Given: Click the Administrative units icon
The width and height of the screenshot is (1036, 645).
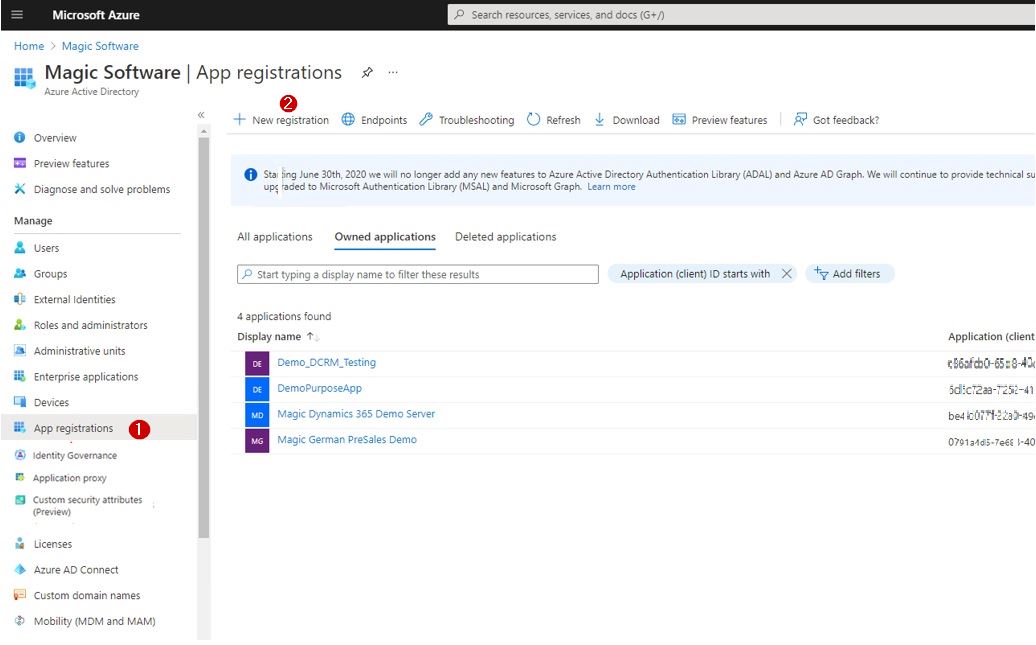Looking at the screenshot, I should (20, 350).
